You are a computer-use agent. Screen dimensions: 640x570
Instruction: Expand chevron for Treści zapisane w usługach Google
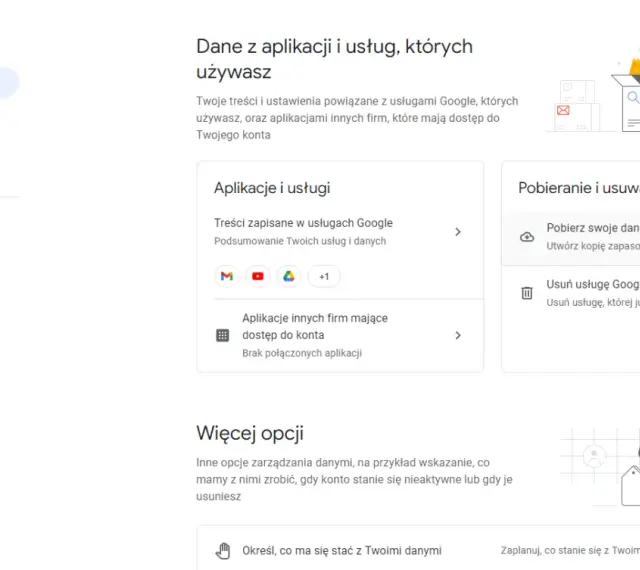point(458,232)
